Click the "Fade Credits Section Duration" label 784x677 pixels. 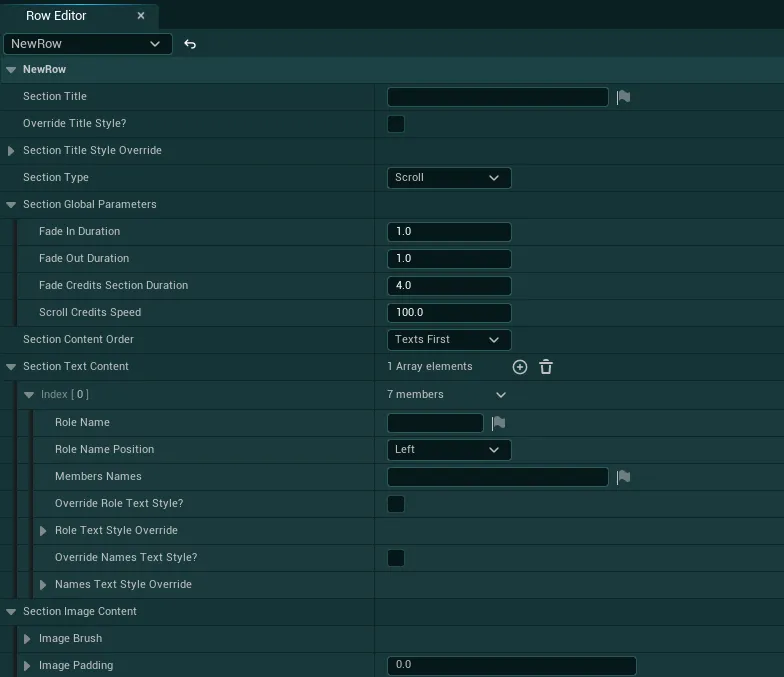[114, 286]
